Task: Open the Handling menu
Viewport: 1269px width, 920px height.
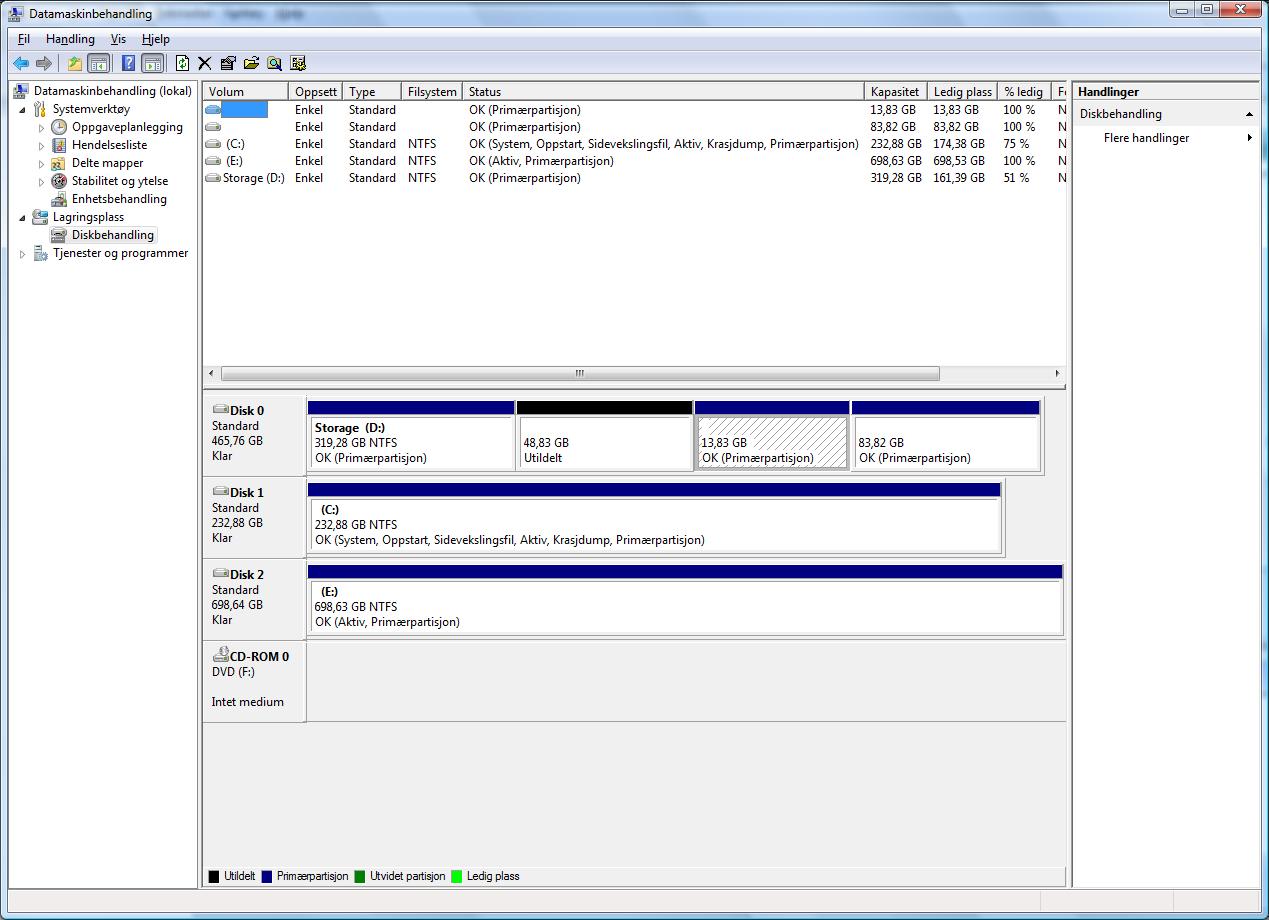Action: coord(70,39)
